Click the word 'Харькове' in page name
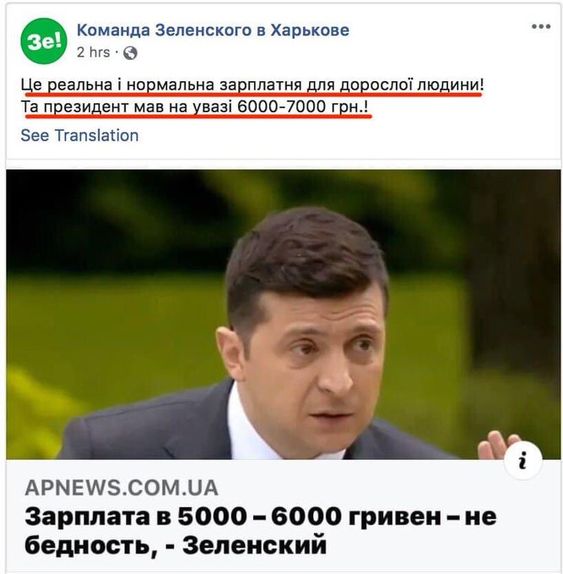The width and height of the screenshot is (563, 574). [310, 30]
